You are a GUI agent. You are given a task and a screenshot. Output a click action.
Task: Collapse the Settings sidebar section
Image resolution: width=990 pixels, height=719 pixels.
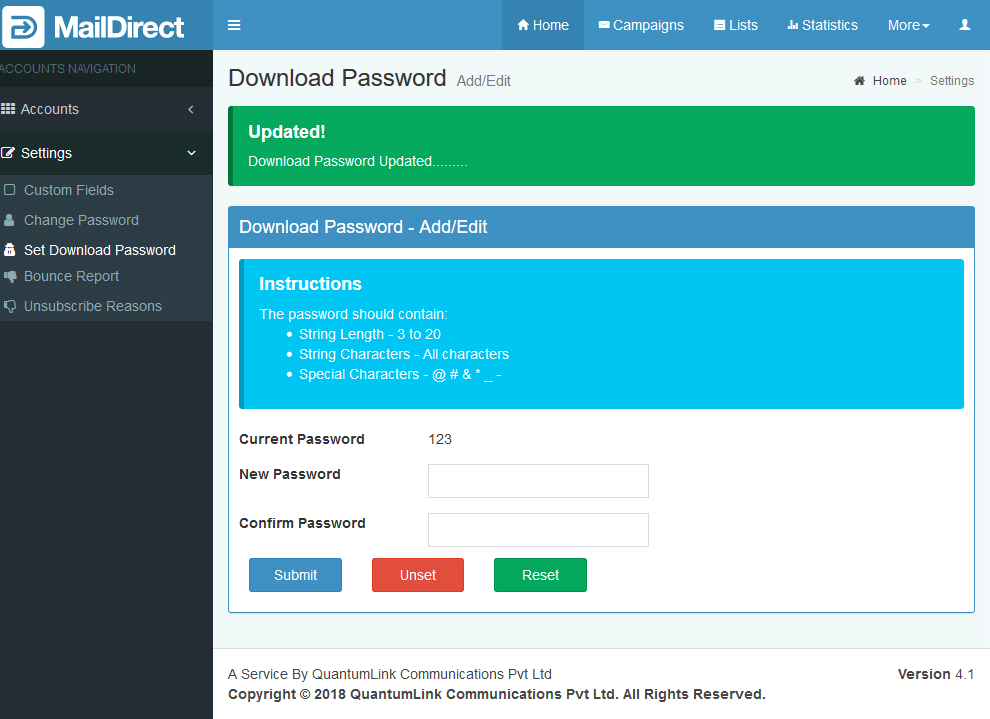(x=100, y=153)
